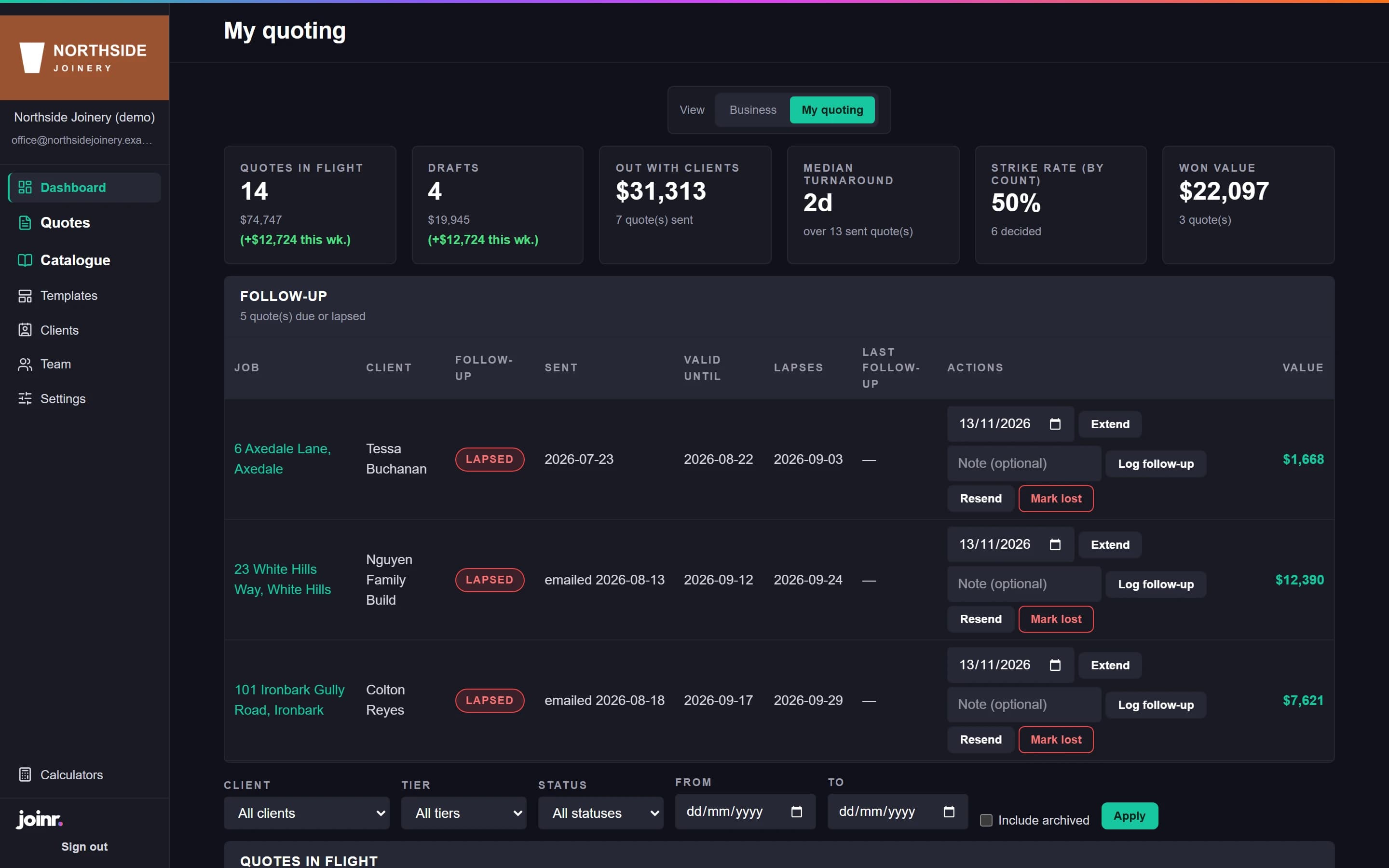Screen dimensions: 1389x868
Task: Open the Team menu item
Action: click(x=84, y=364)
